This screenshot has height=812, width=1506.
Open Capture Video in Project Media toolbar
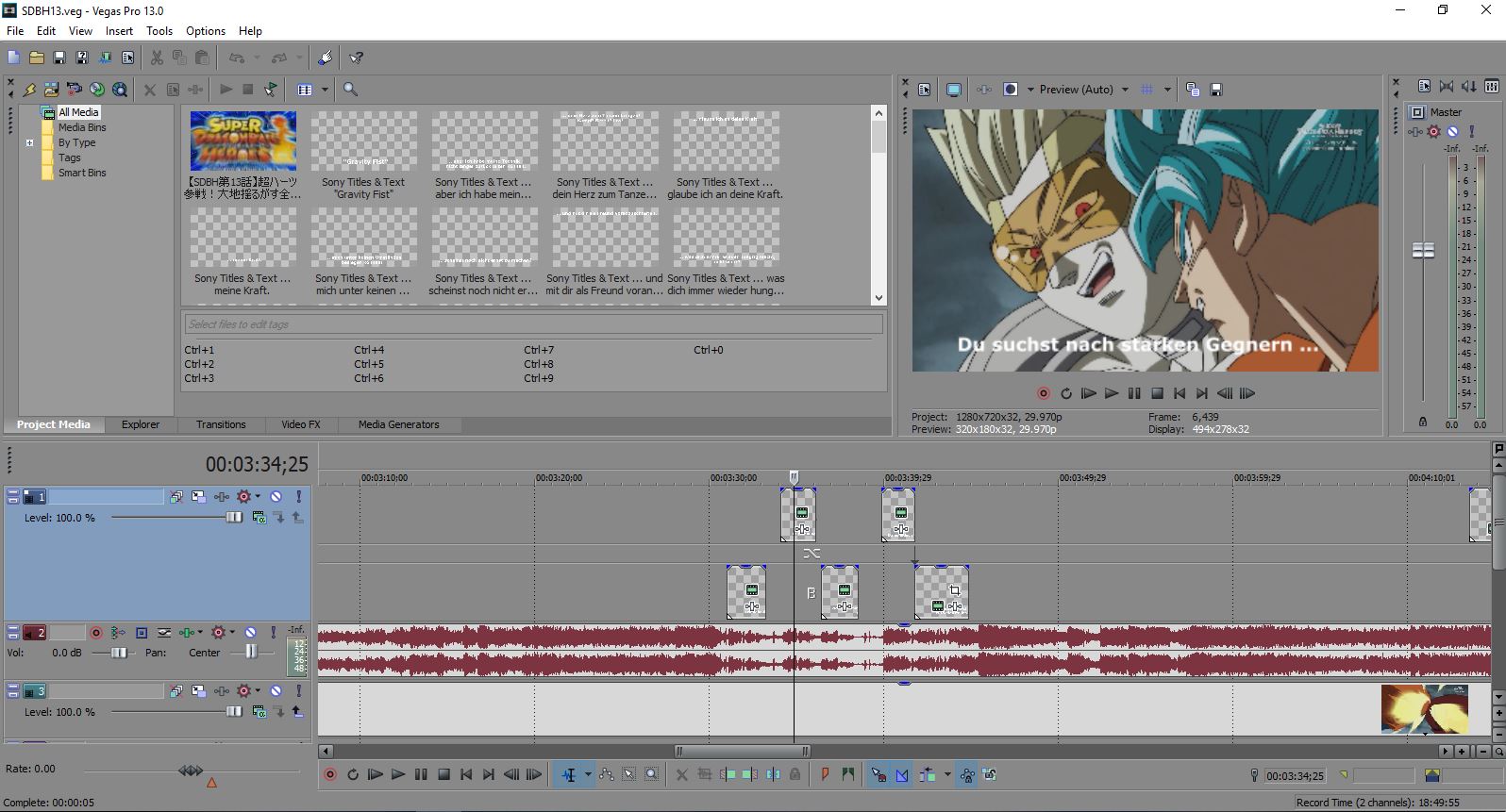coord(74,90)
